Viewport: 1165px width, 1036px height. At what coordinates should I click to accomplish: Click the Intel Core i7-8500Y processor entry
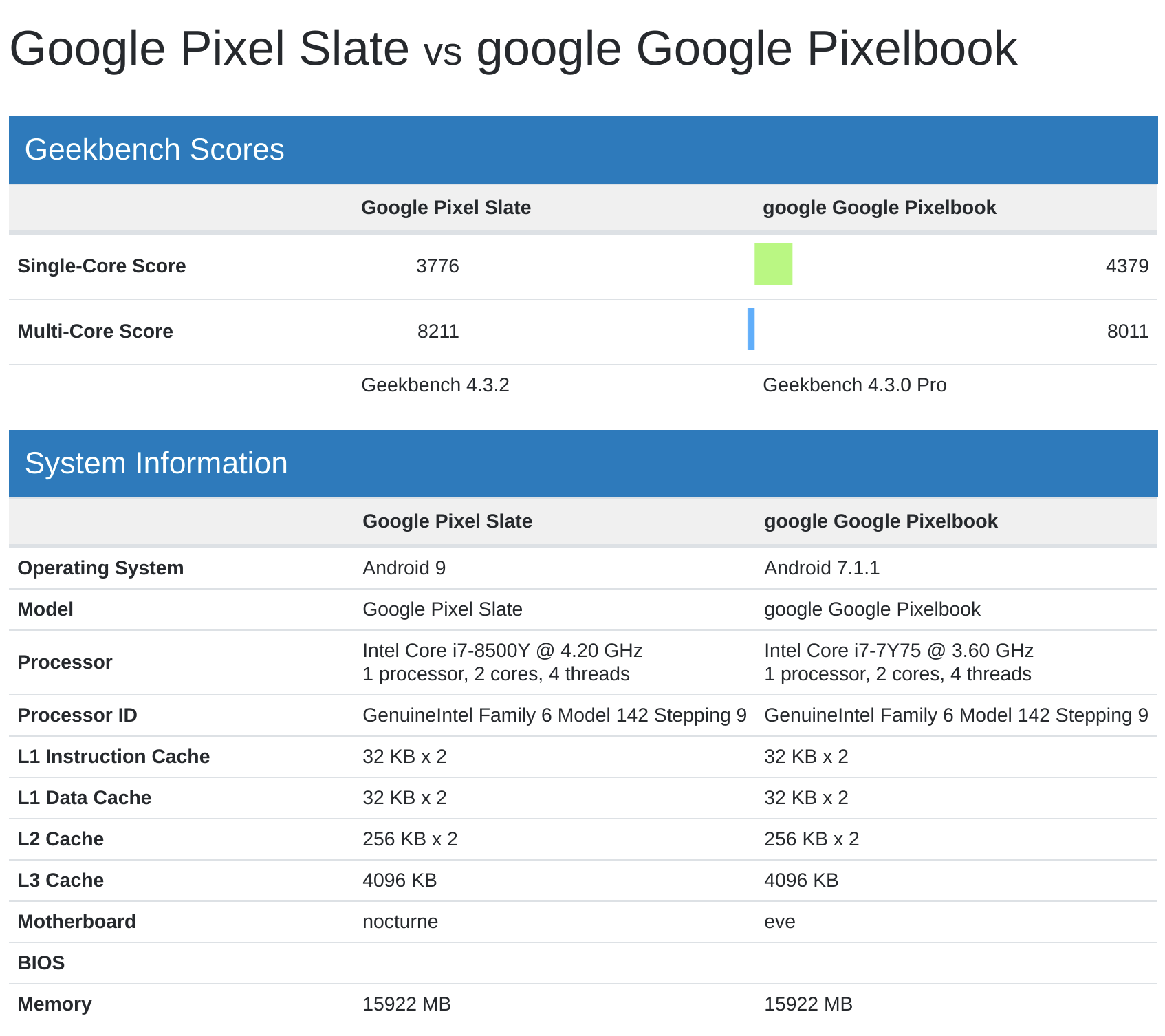tap(502, 651)
